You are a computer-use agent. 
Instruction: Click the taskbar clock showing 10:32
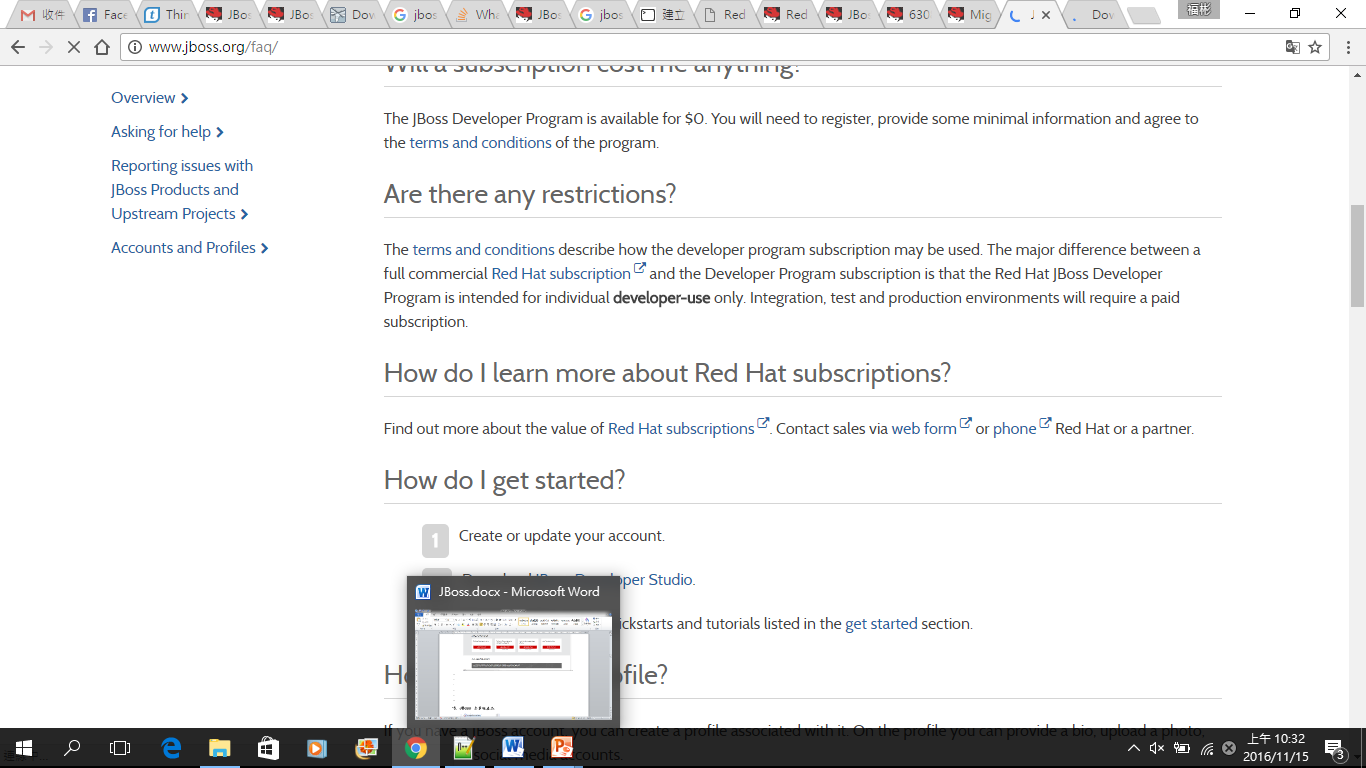click(1276, 748)
